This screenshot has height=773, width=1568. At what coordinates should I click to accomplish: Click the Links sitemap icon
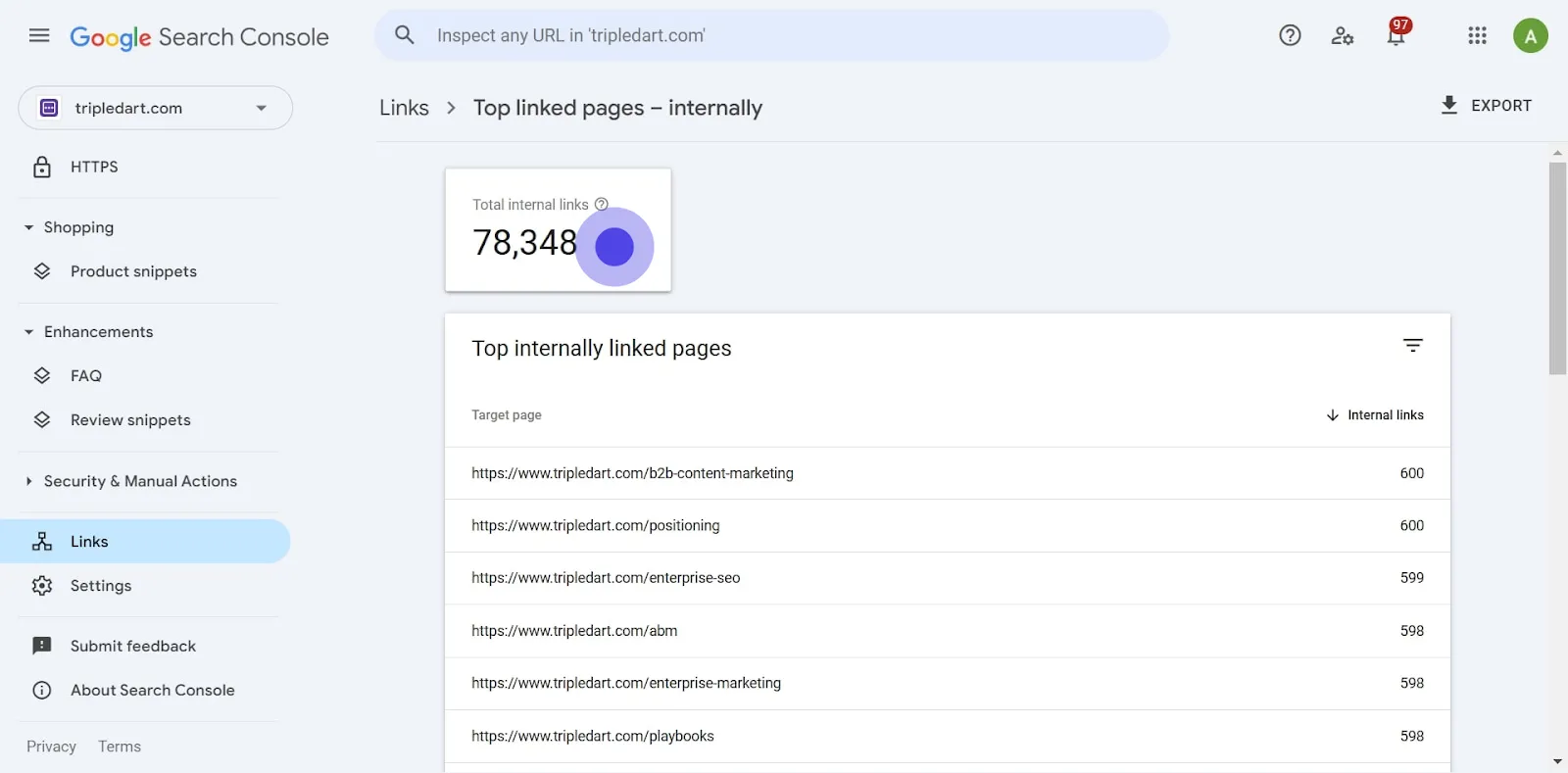click(x=42, y=542)
